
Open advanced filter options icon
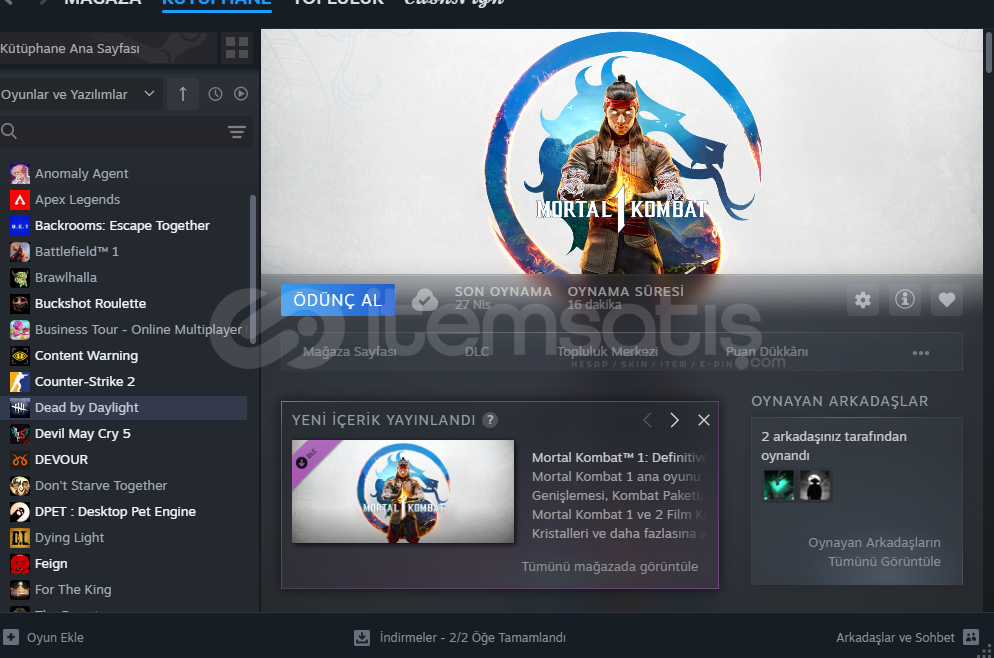pos(237,131)
